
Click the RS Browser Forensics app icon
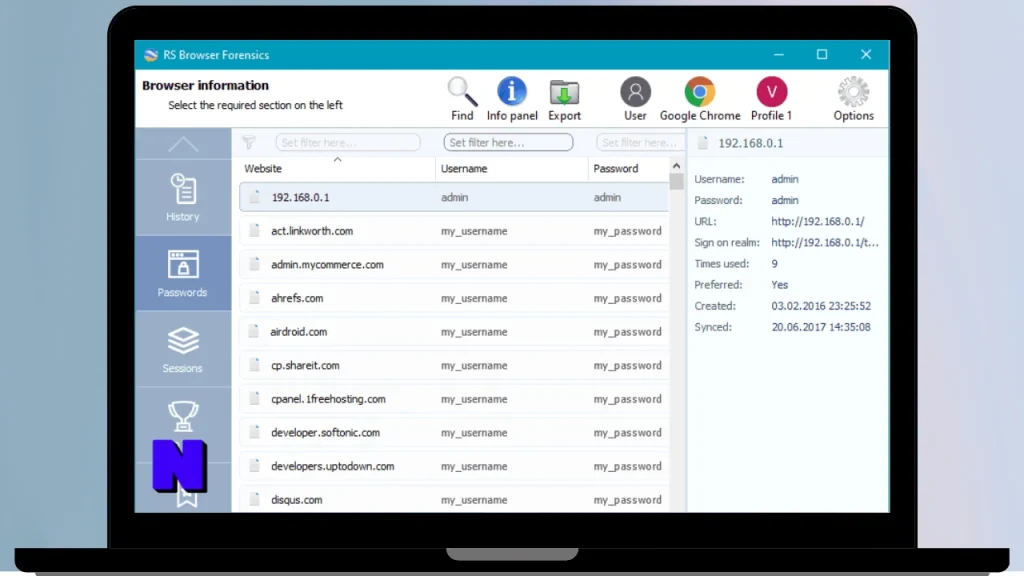151,55
